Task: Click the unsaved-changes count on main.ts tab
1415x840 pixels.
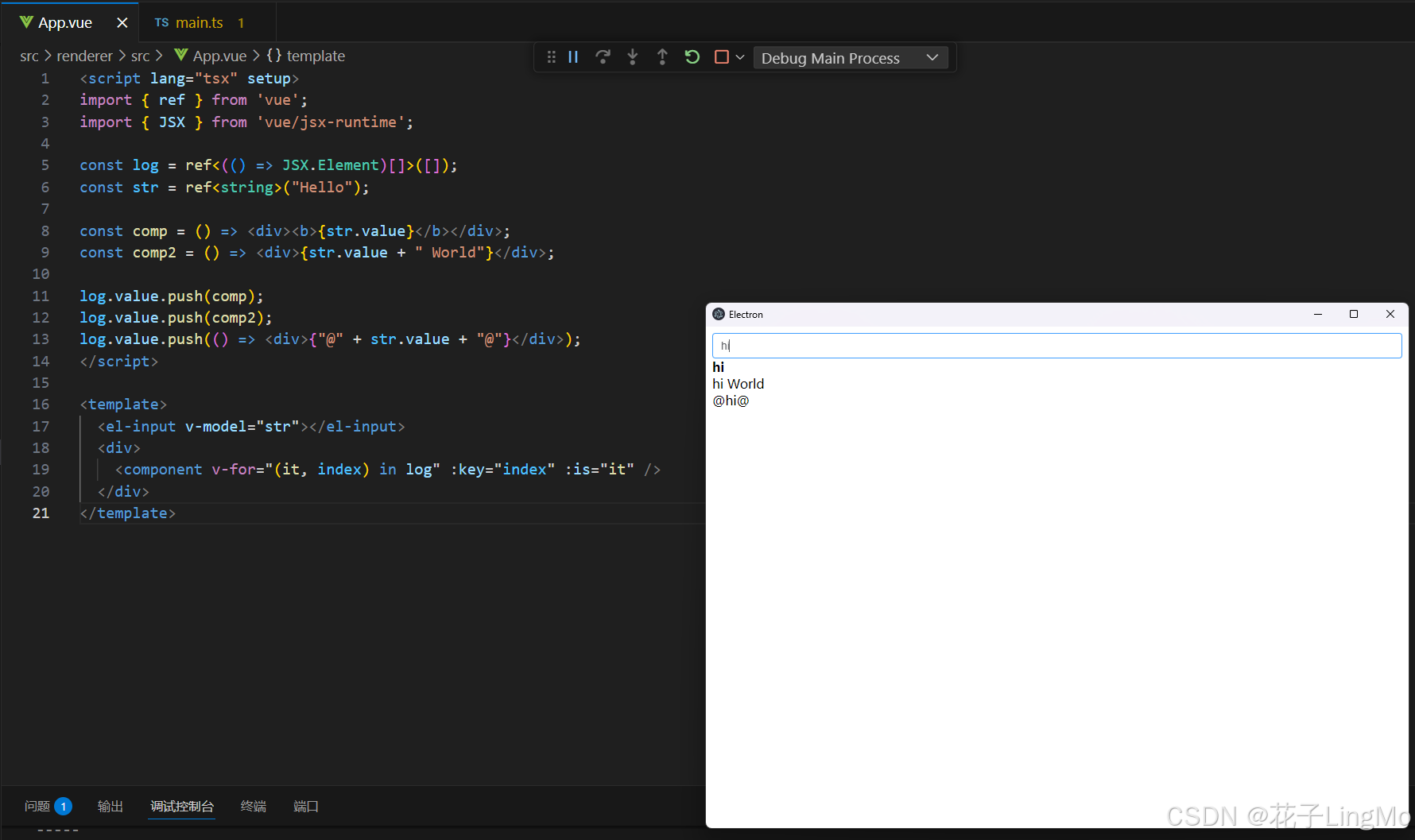Action: [241, 23]
